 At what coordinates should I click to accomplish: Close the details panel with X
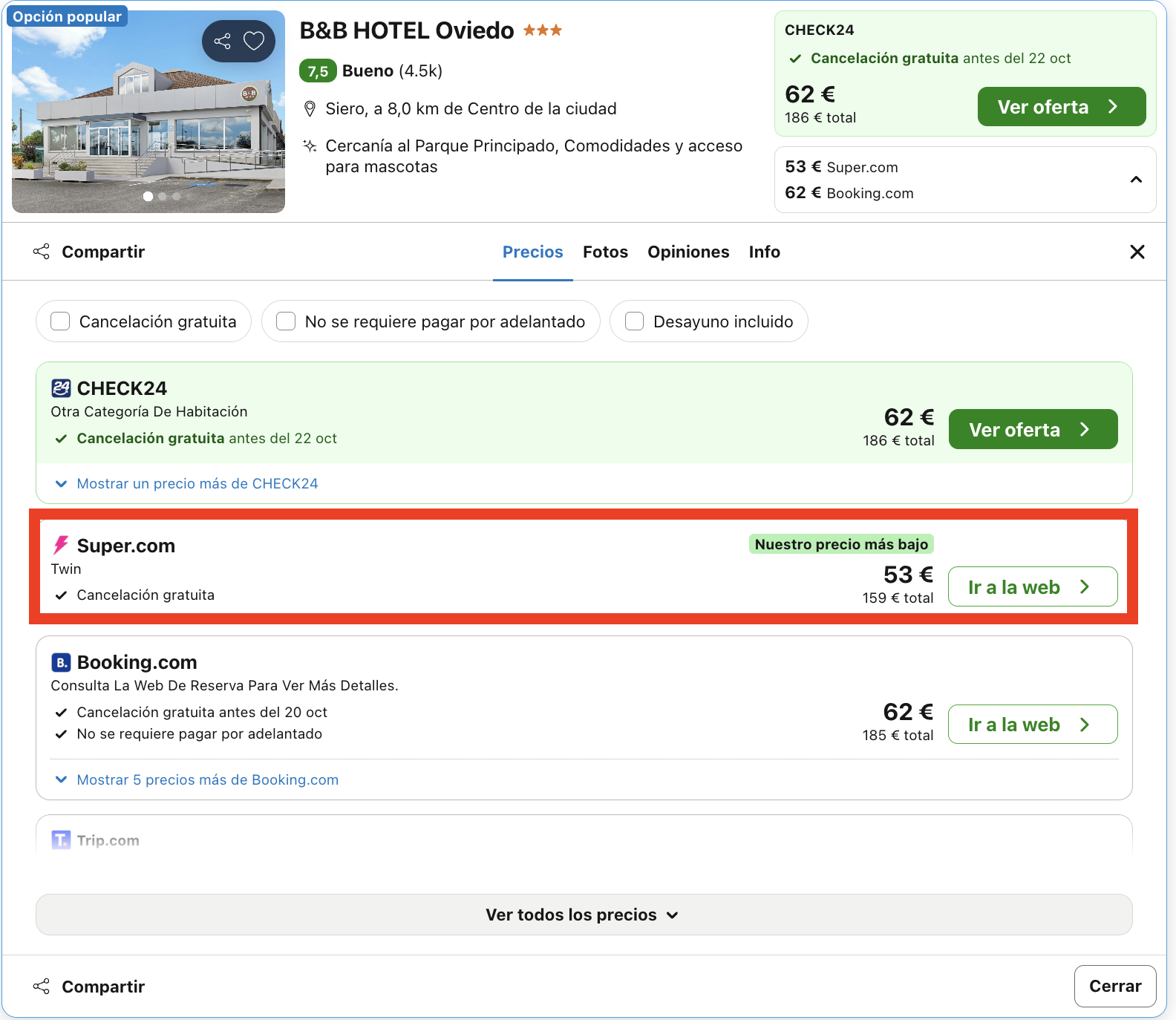(x=1137, y=252)
